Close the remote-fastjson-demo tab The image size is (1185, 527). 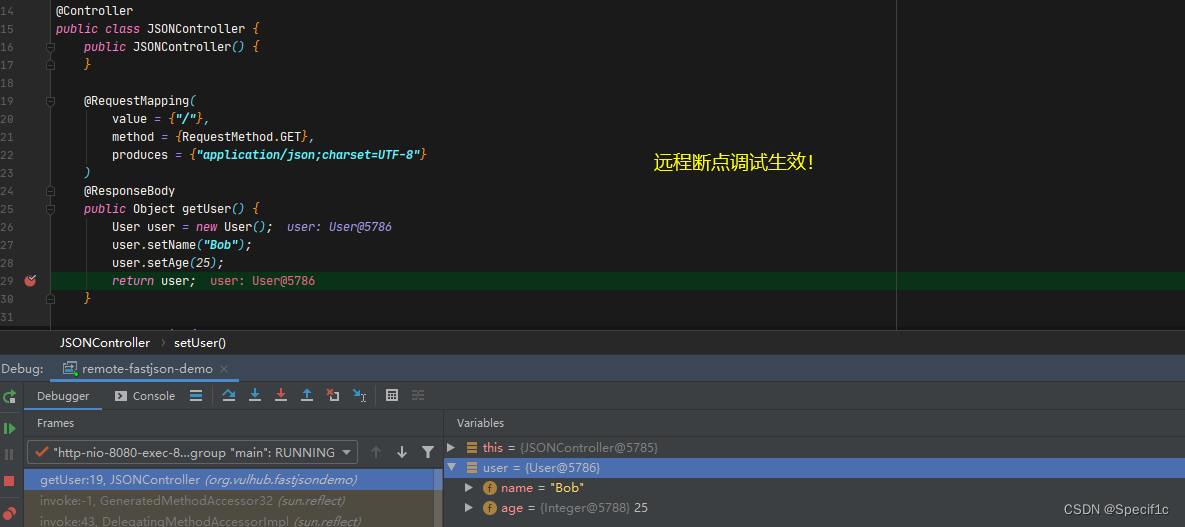224,369
